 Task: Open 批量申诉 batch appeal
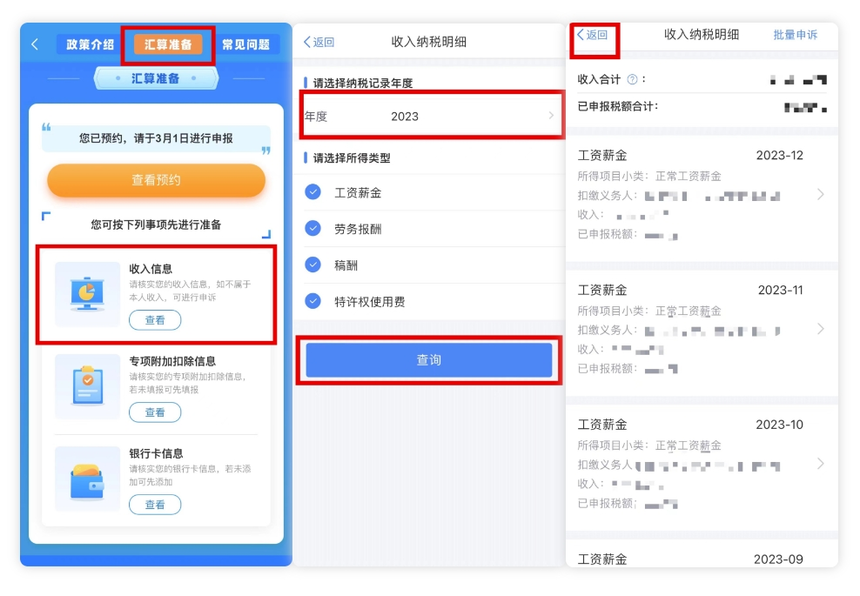pos(795,35)
